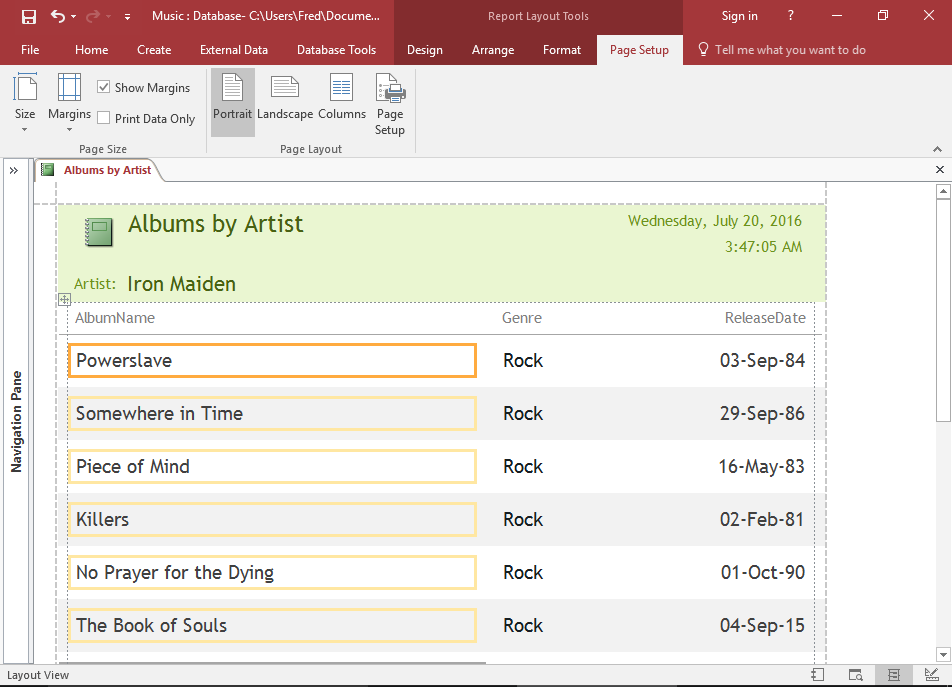Select the release date 03-Sep-84

point(762,360)
